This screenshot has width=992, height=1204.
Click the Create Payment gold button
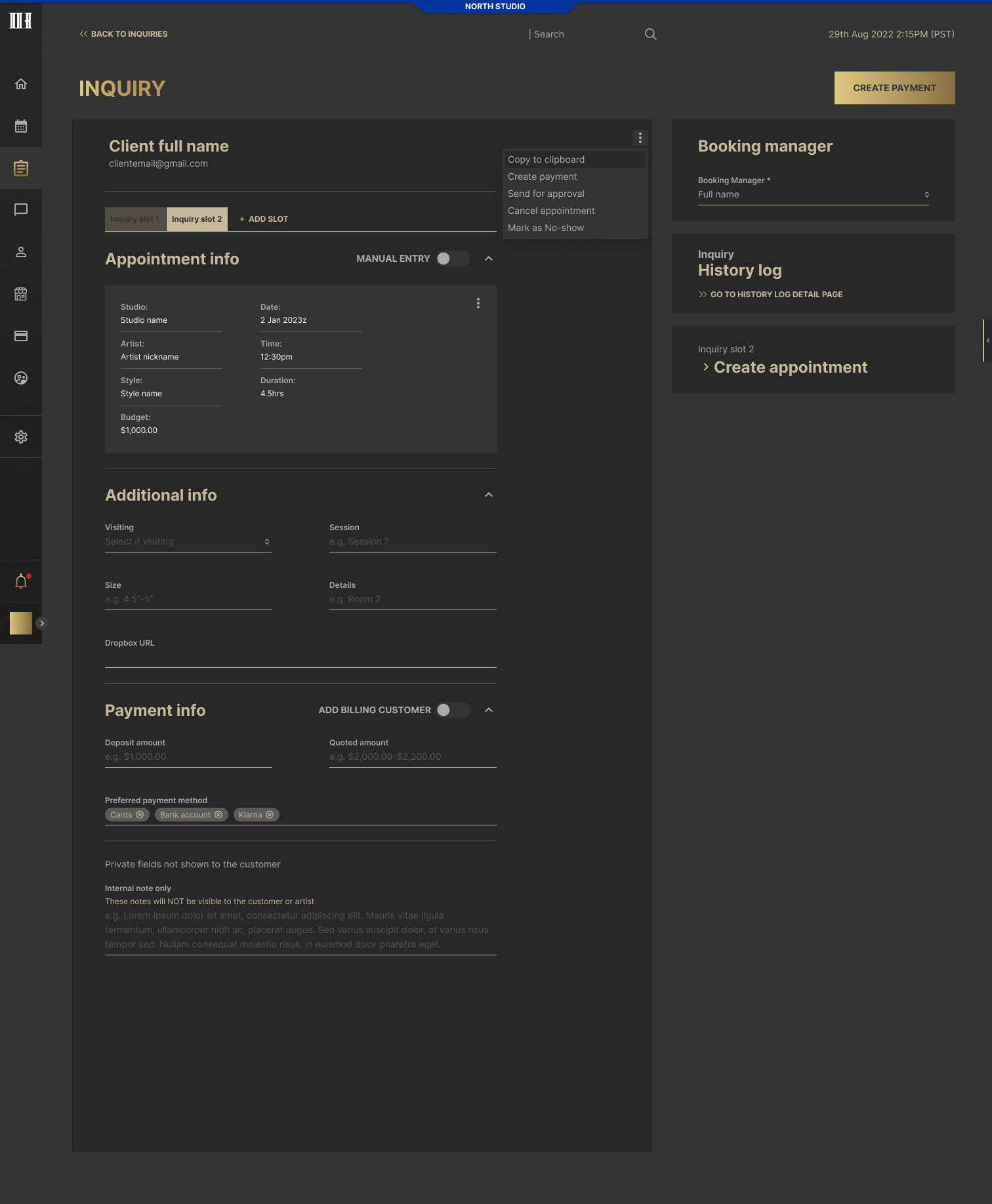click(895, 88)
